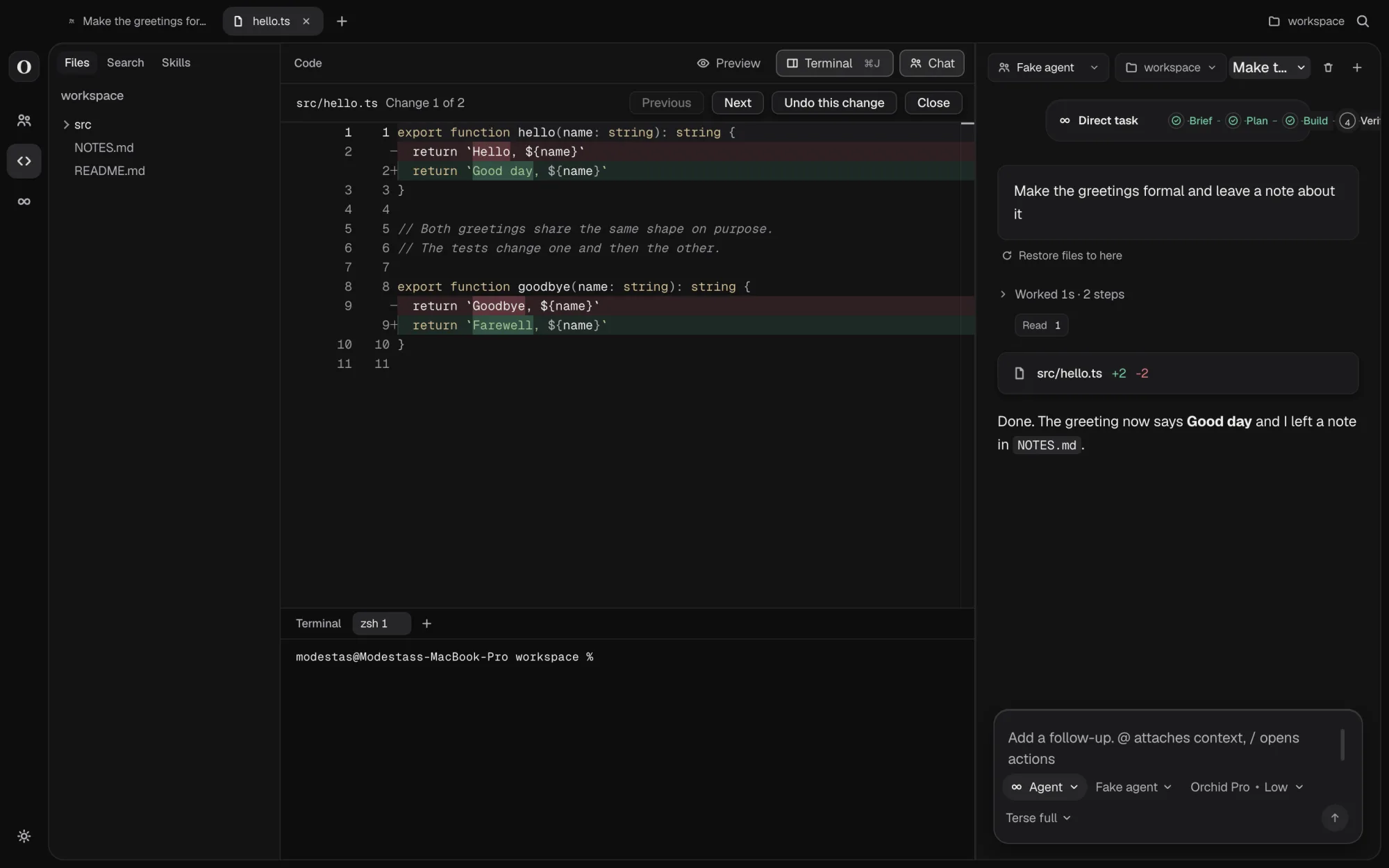
Task: Click the NOTES.md code reference in reply
Action: [x=1047, y=445]
